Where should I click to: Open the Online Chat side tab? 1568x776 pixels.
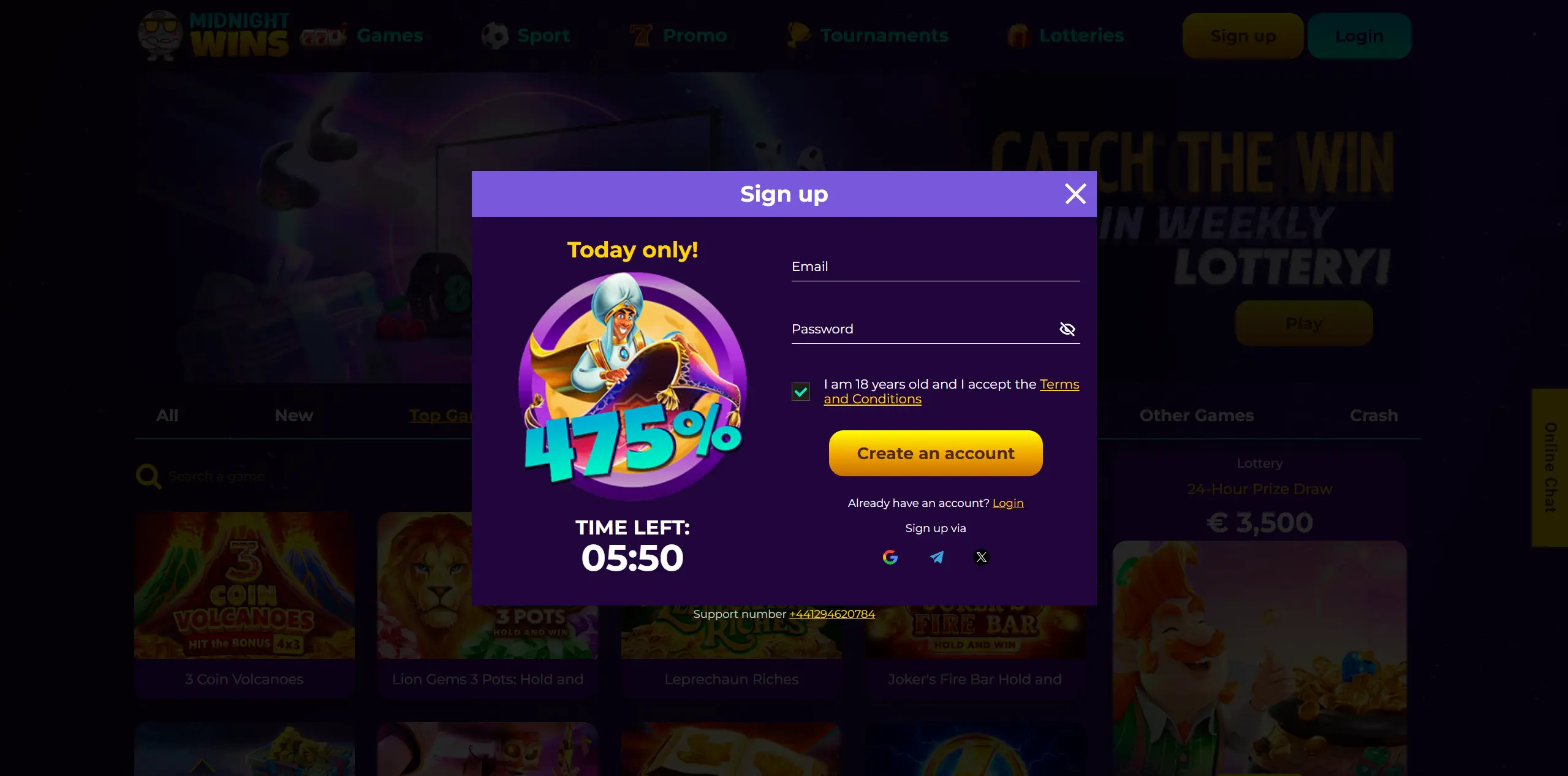tap(1550, 467)
